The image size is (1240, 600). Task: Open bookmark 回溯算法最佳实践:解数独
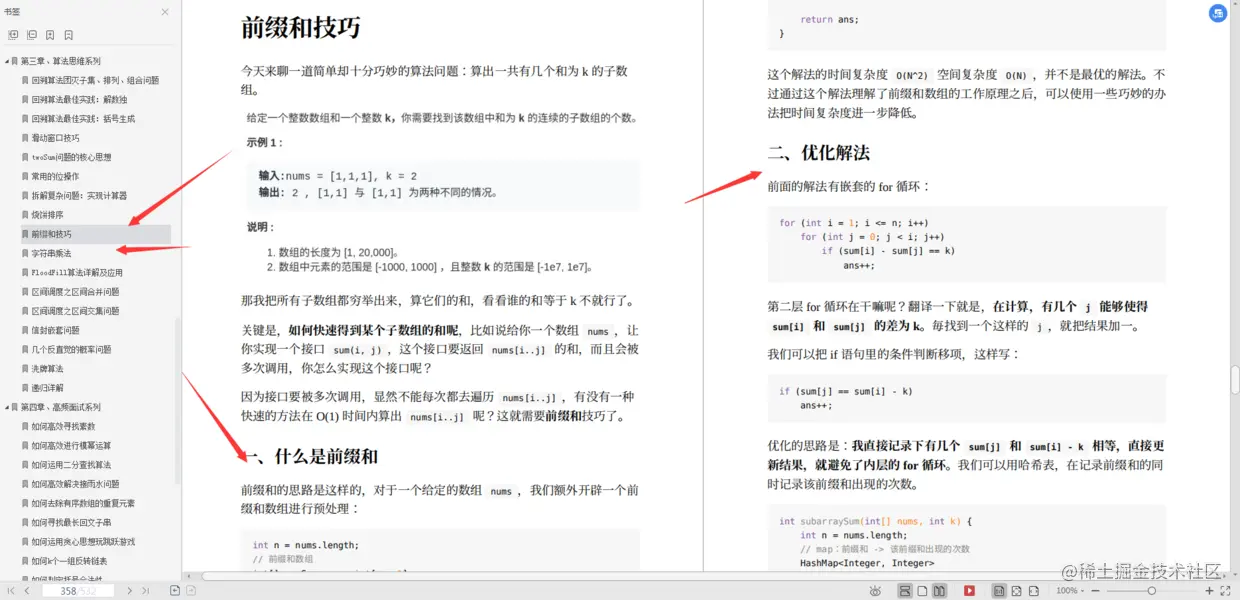79,99
